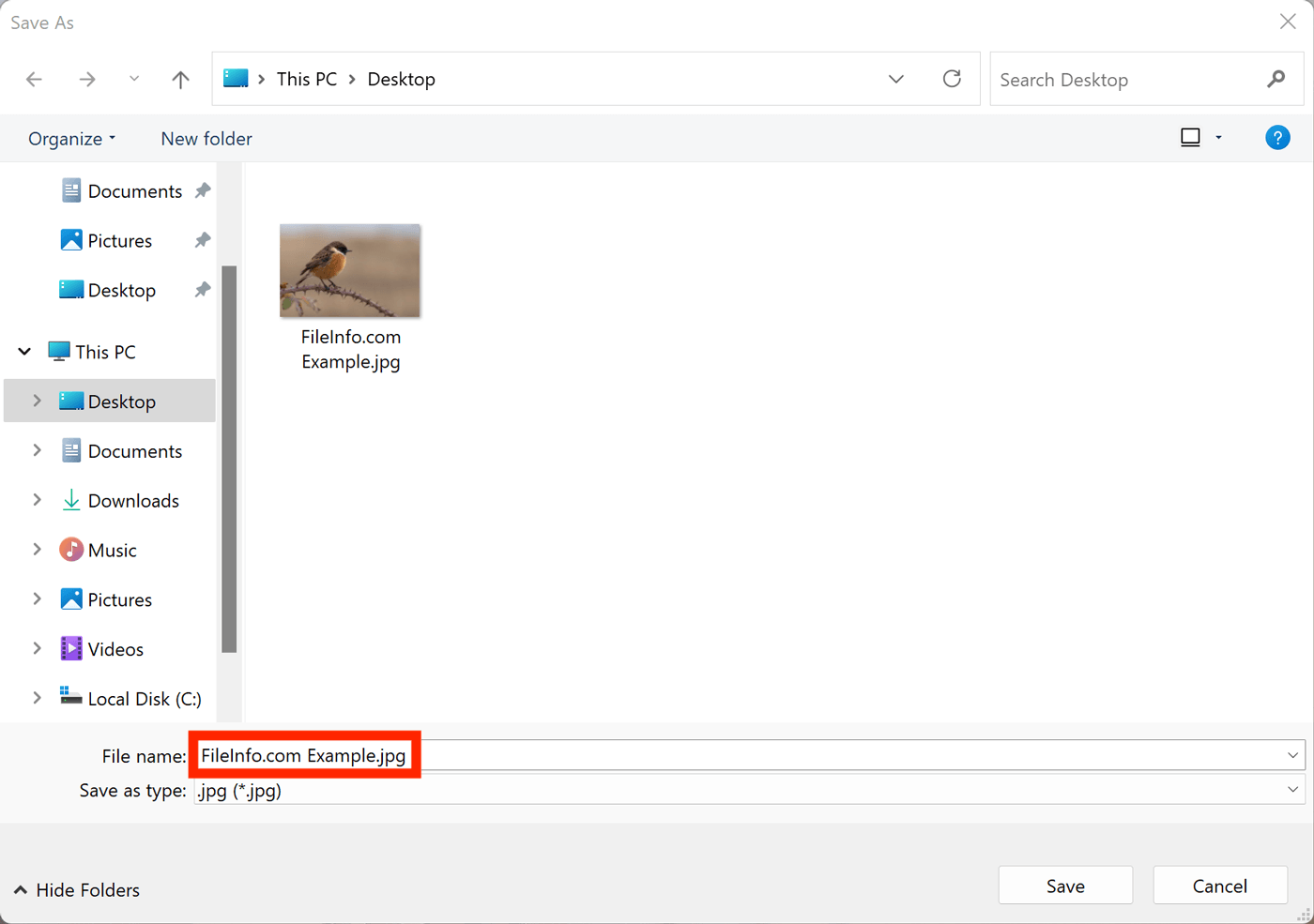Click New folder in the toolbar
This screenshot has width=1314, height=924.
(x=206, y=138)
